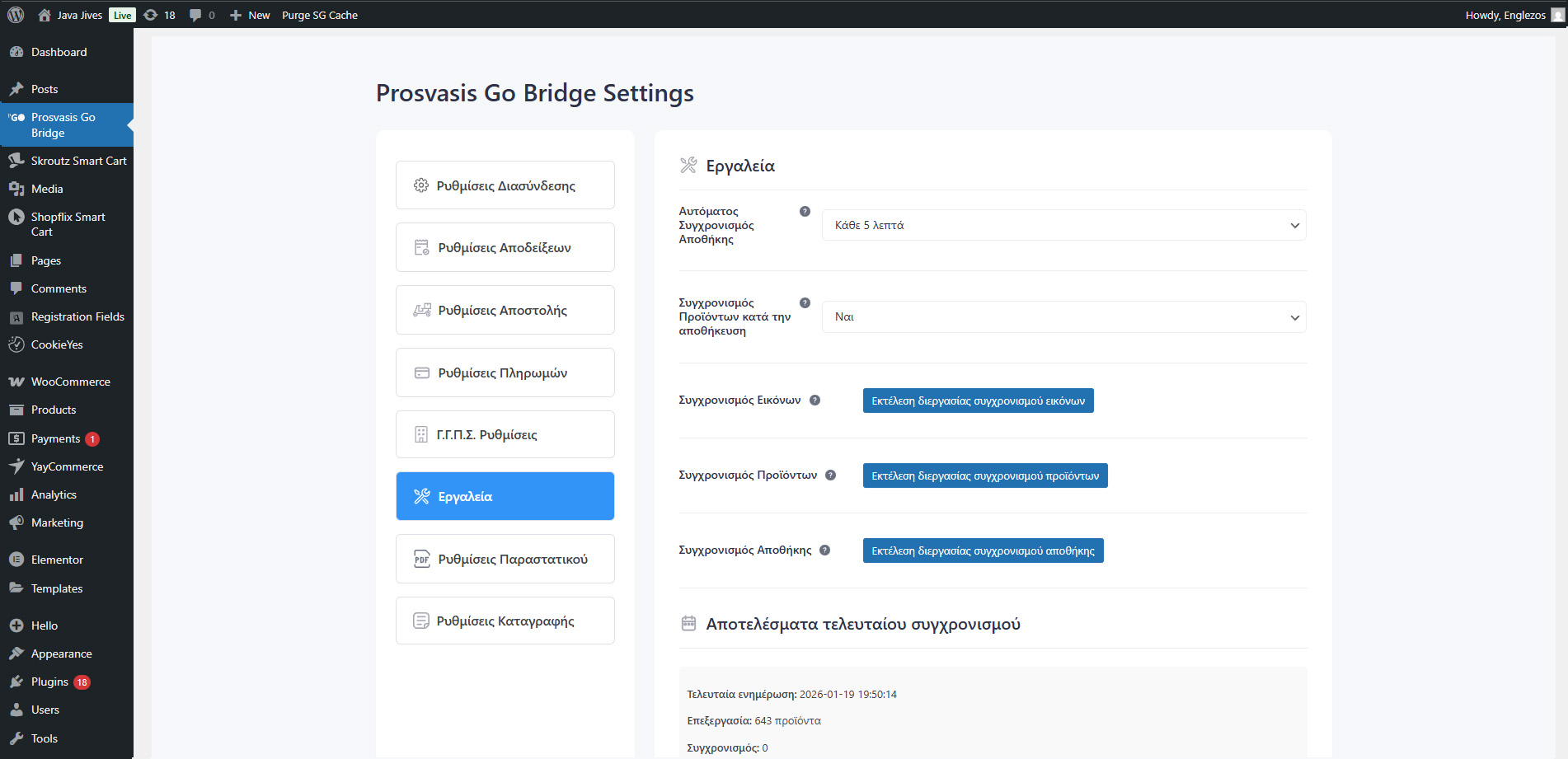This screenshot has width=1568, height=759.
Task: Click help icon beside Αυτόματος Συγχρονισμός Αποθήκης
Action: click(805, 212)
